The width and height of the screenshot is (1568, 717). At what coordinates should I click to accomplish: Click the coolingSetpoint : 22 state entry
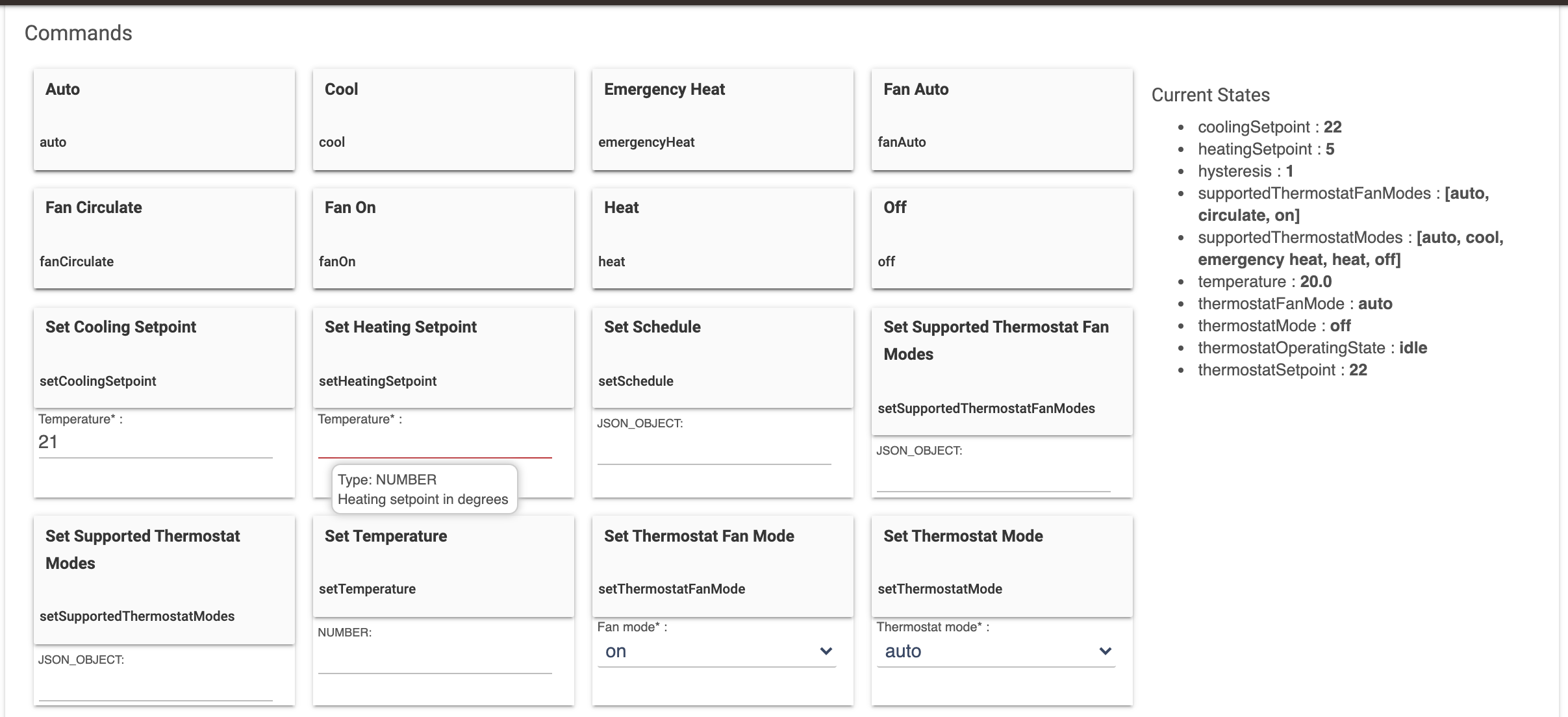(1270, 127)
